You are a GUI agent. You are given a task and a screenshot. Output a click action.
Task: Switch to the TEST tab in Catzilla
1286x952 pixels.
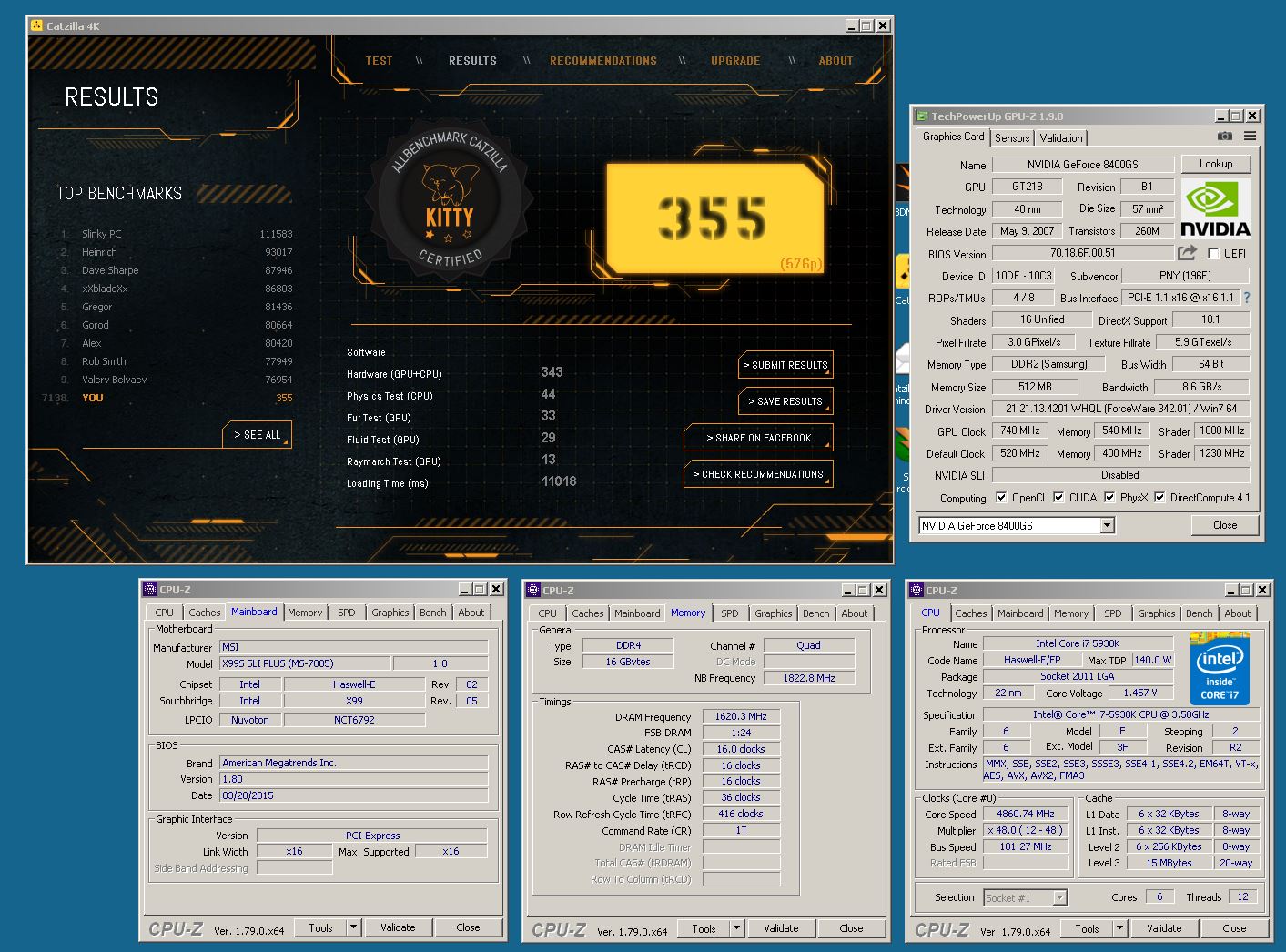coord(379,61)
